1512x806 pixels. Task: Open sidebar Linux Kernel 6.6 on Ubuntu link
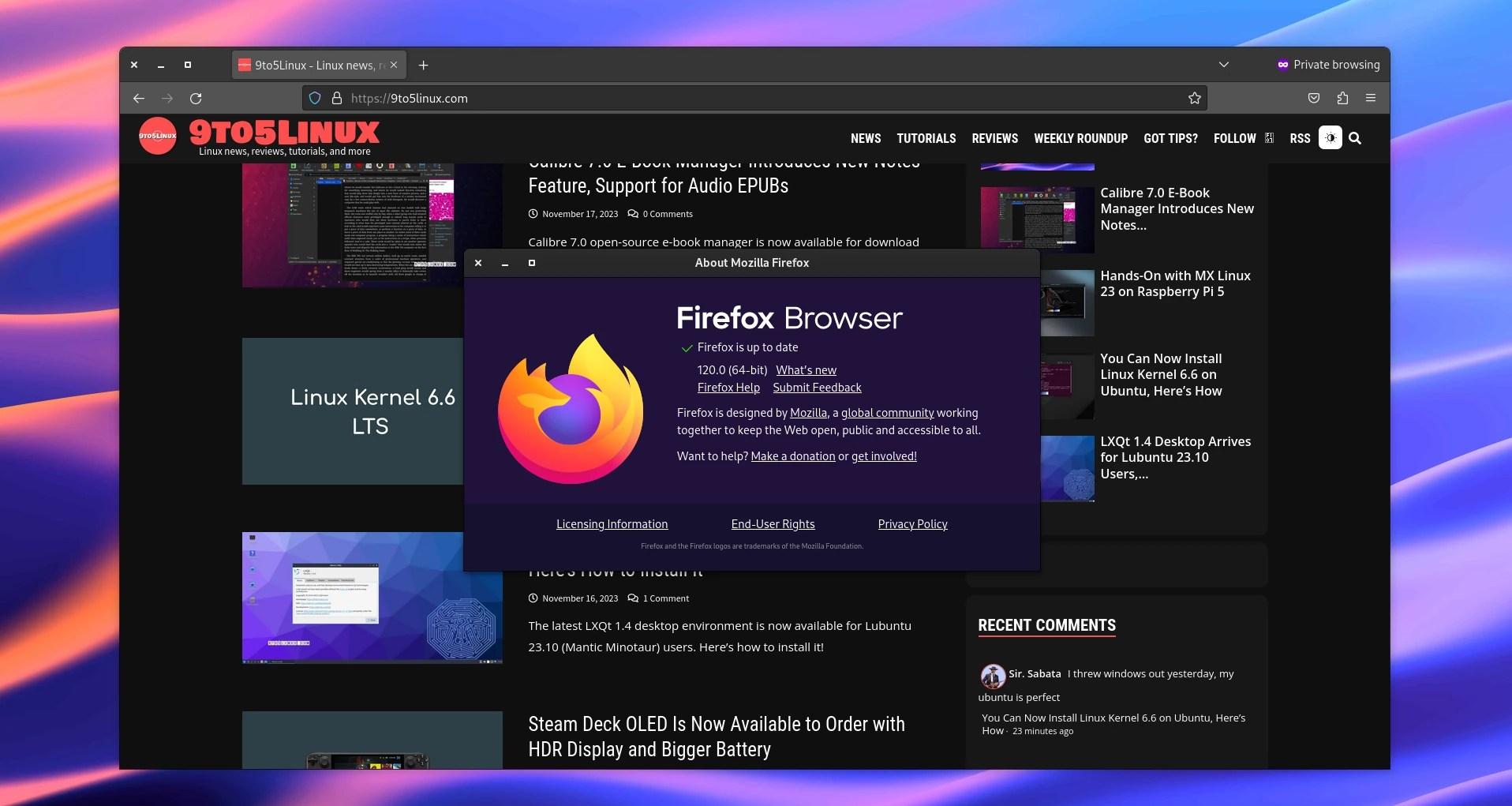click(1161, 375)
